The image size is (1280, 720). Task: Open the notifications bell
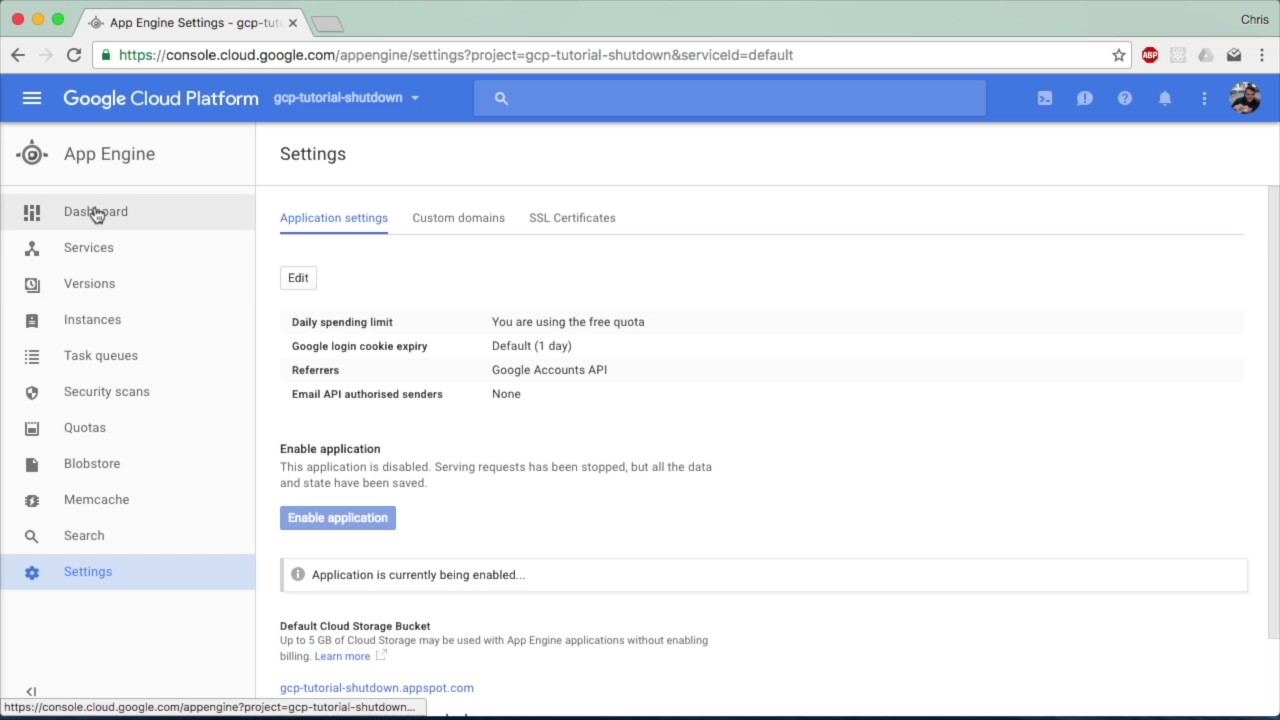1165,98
